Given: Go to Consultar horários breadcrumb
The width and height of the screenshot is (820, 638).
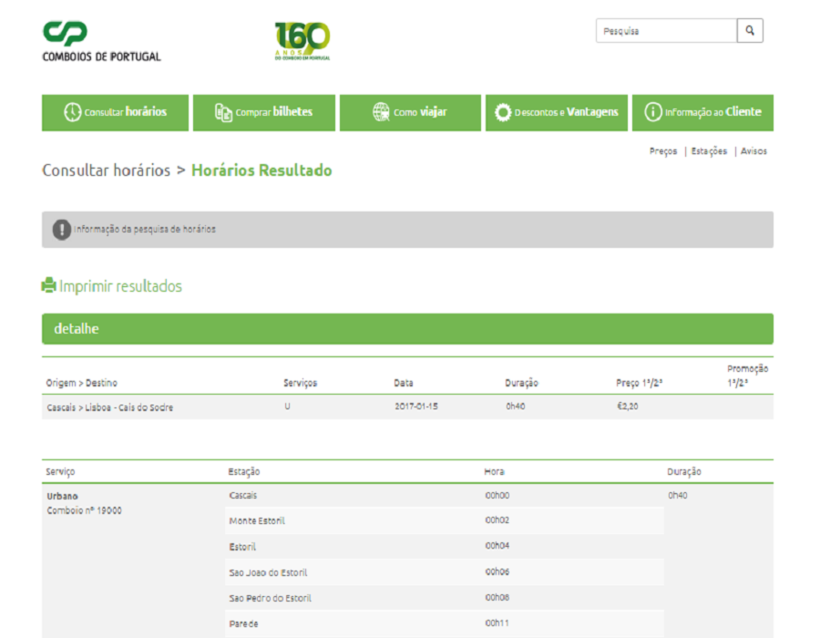Looking at the screenshot, I should point(106,171).
